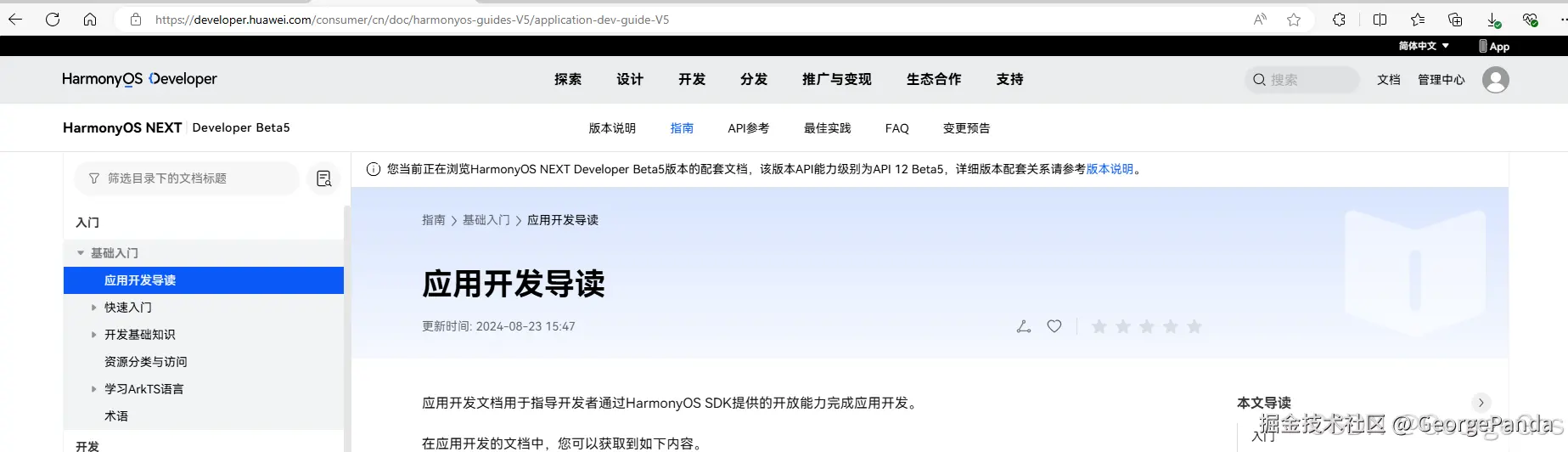The image size is (1568, 452).
Task: Click the Read aloud icon in the address bar
Action: [1260, 20]
